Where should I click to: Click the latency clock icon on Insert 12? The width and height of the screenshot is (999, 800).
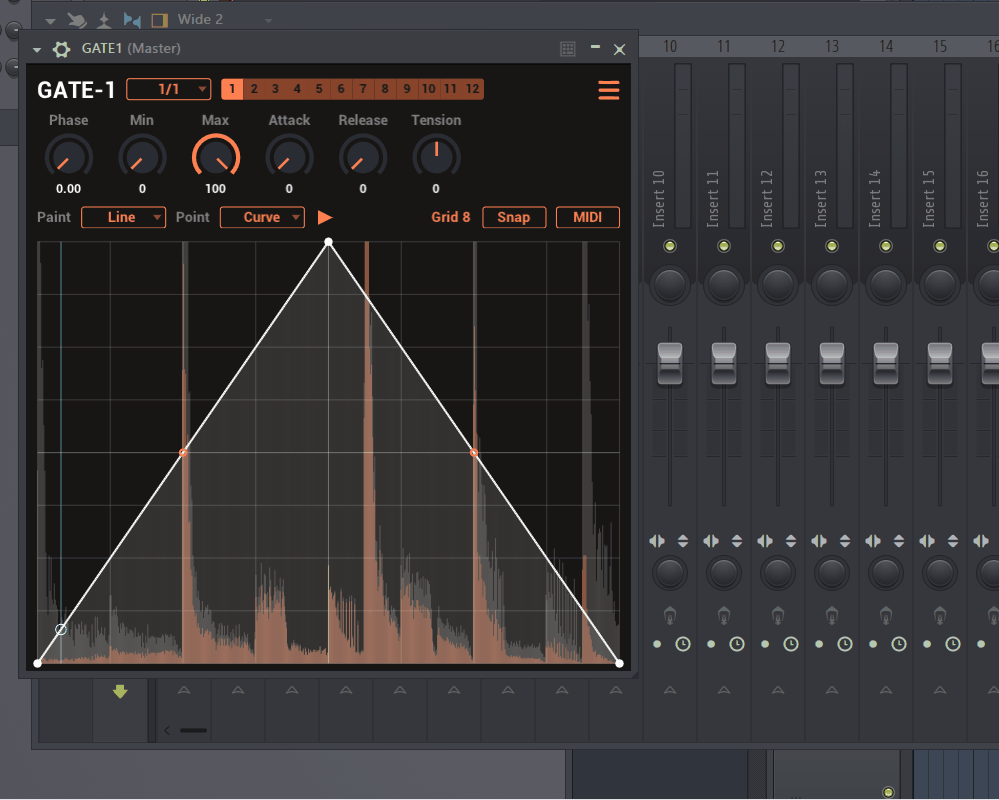[x=791, y=644]
